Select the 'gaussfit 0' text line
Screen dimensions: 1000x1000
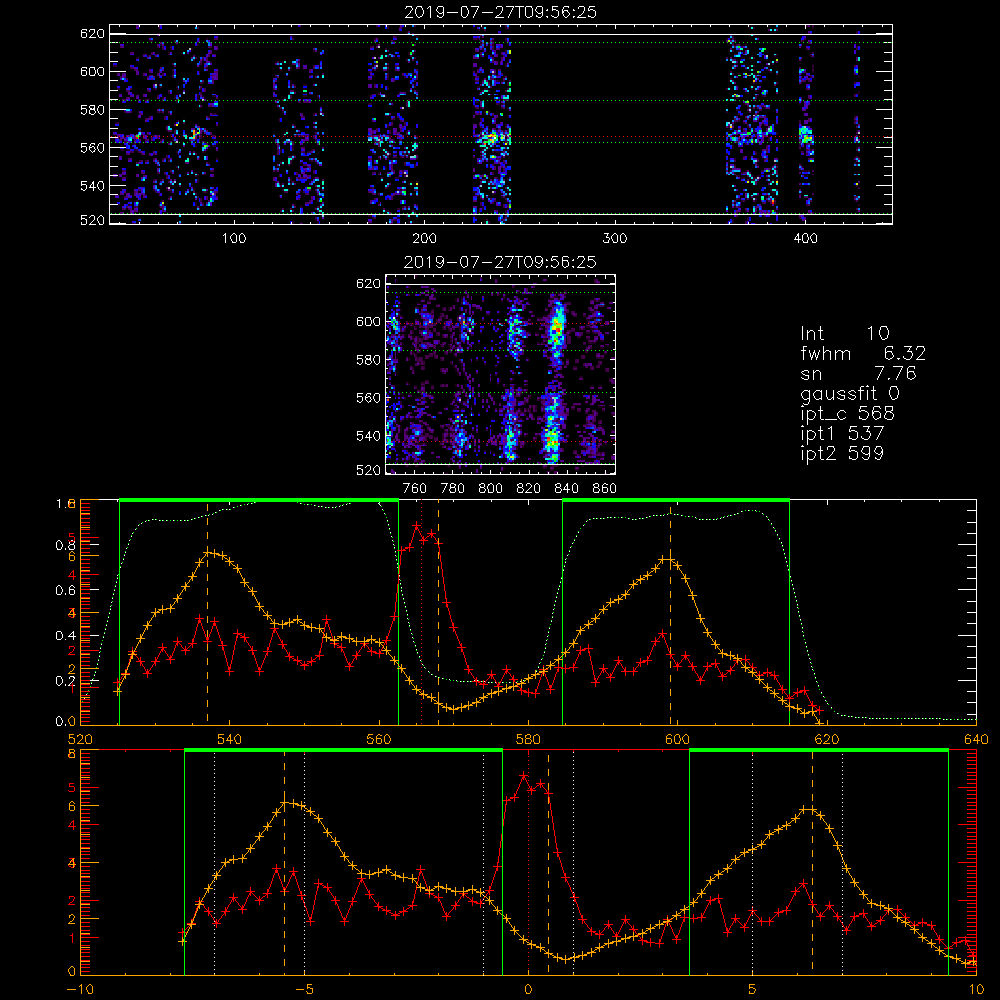click(x=849, y=393)
